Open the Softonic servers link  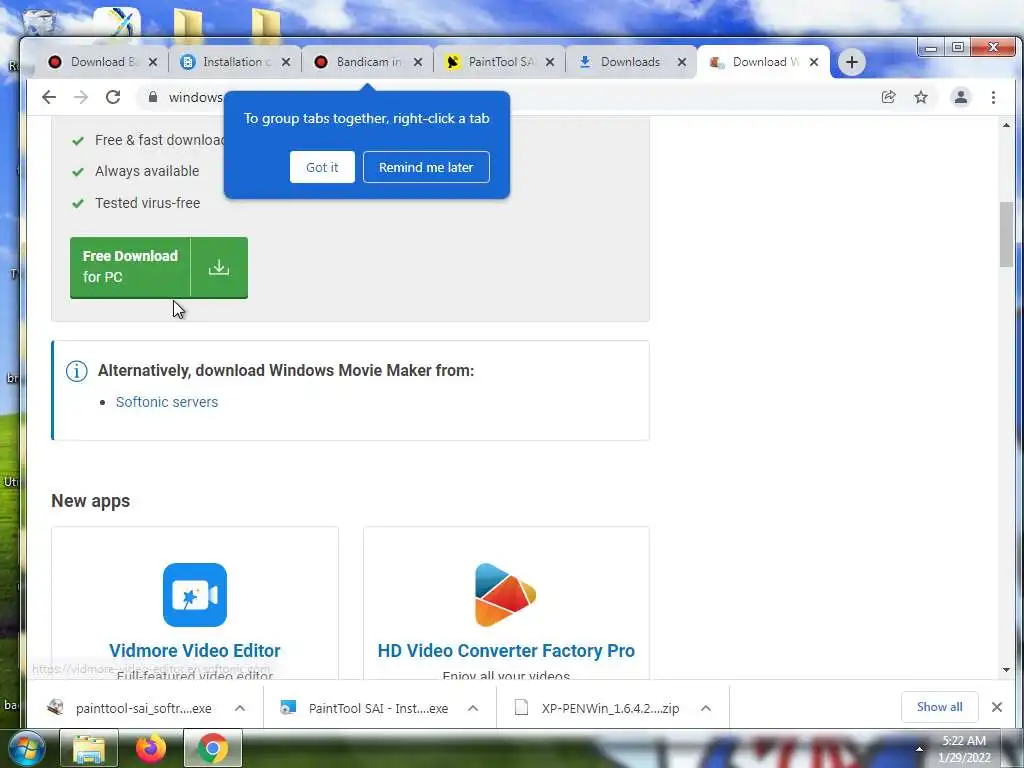[x=167, y=402]
